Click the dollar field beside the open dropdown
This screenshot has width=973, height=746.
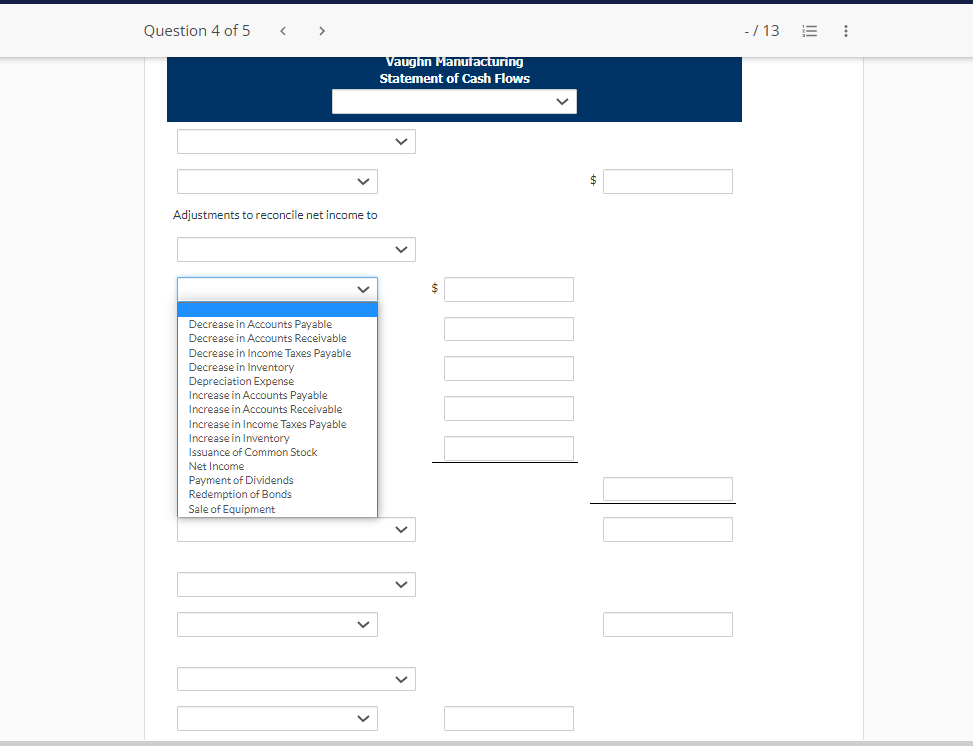pos(508,289)
